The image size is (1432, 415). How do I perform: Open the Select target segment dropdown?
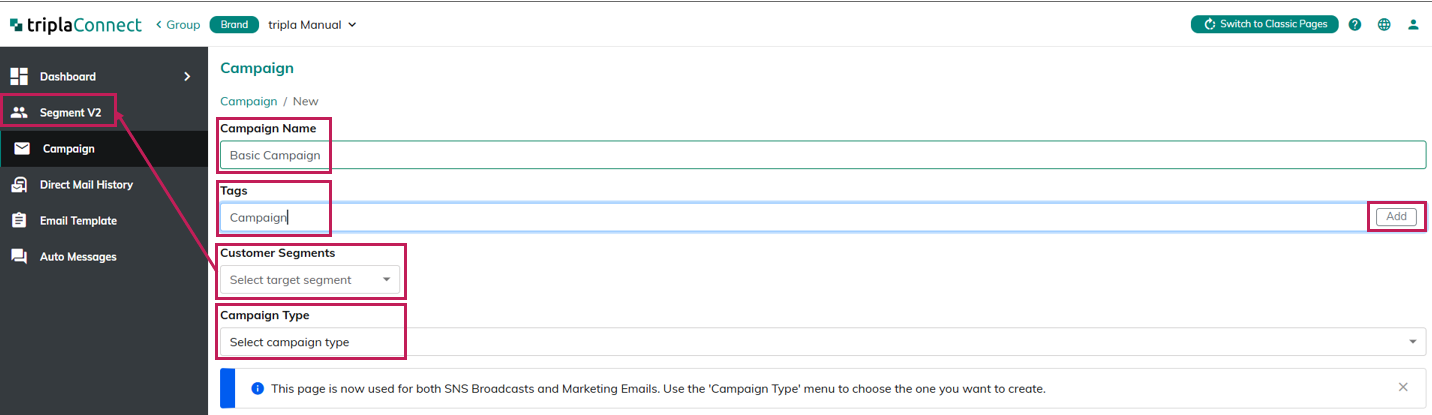309,280
